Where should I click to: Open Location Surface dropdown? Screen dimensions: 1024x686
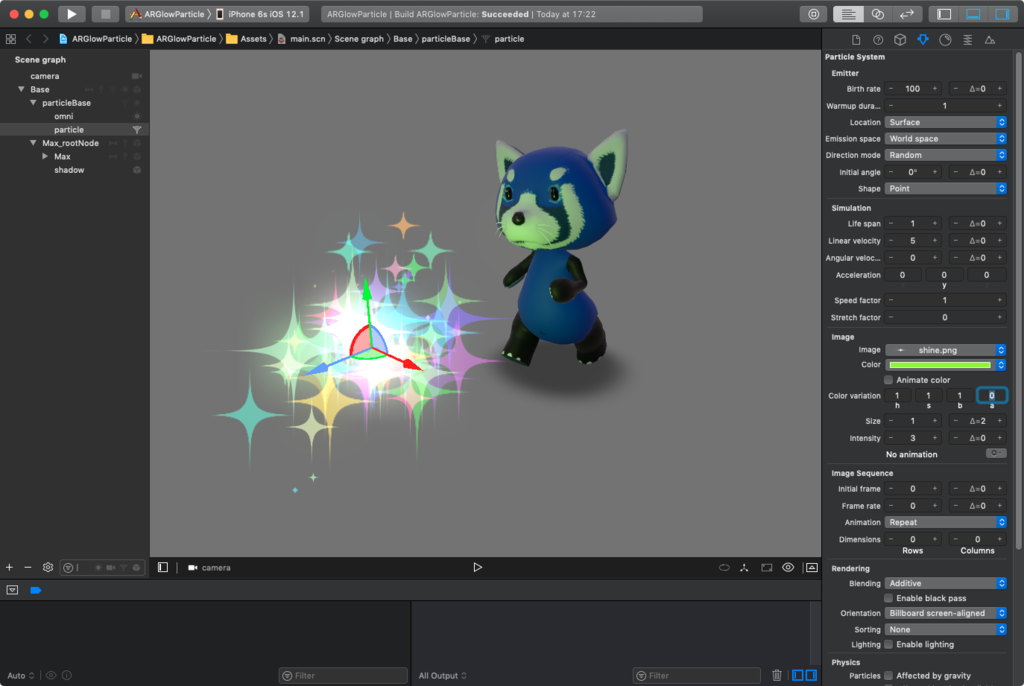946,122
